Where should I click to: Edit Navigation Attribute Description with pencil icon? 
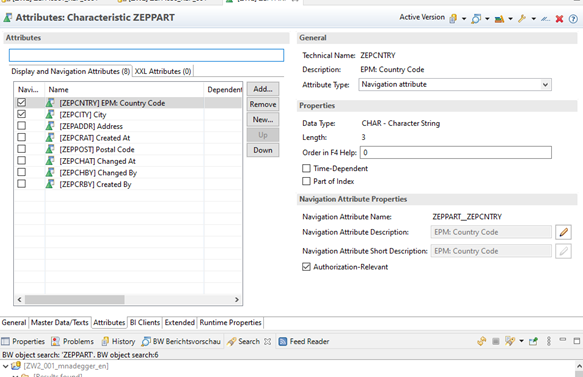[x=563, y=232]
